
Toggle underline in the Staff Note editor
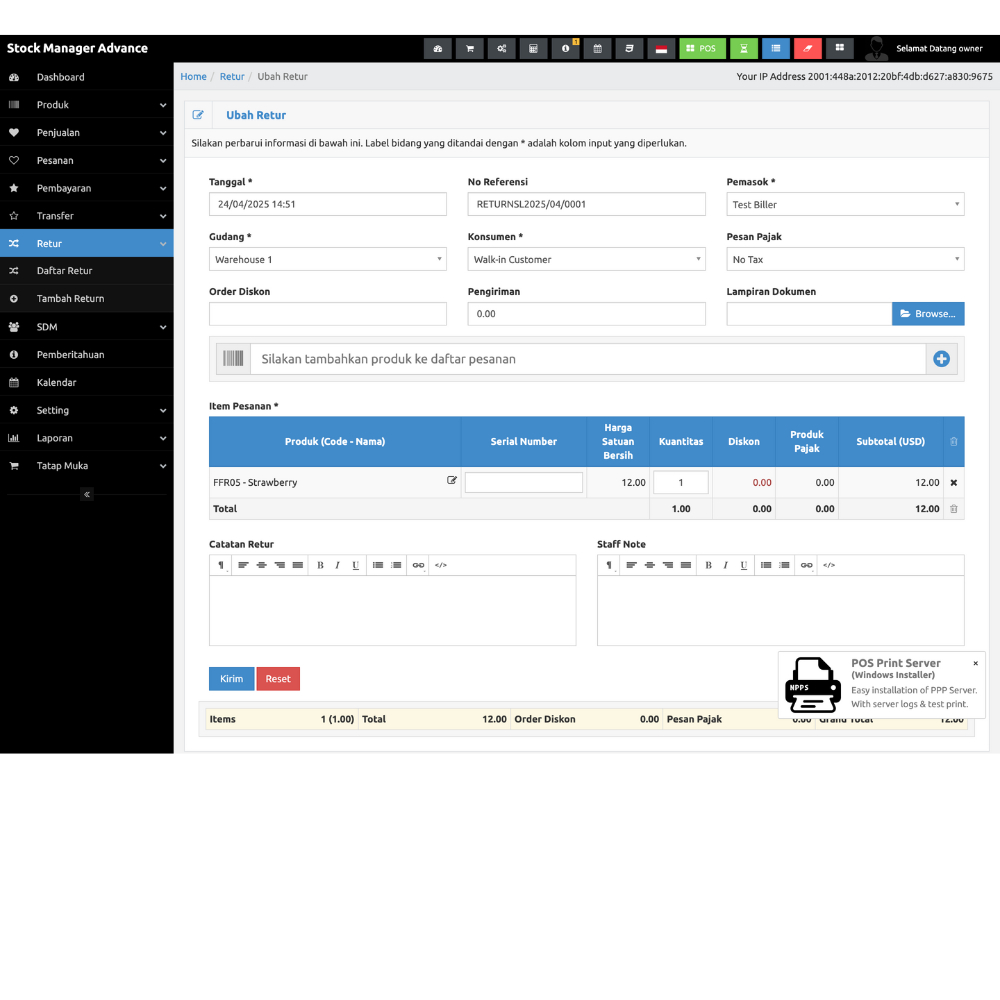tap(743, 565)
